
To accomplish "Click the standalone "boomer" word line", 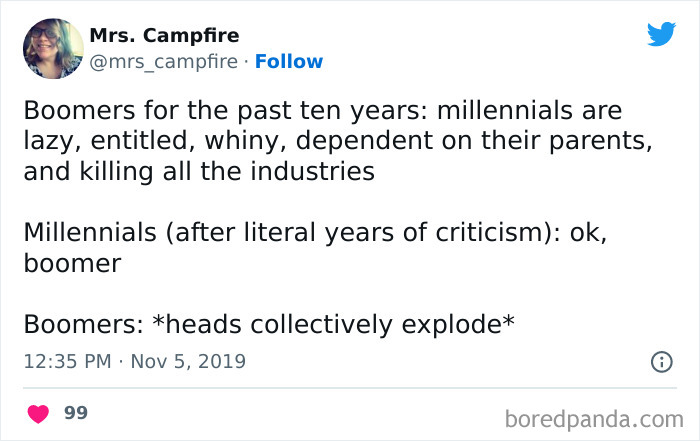I will 71,264.
